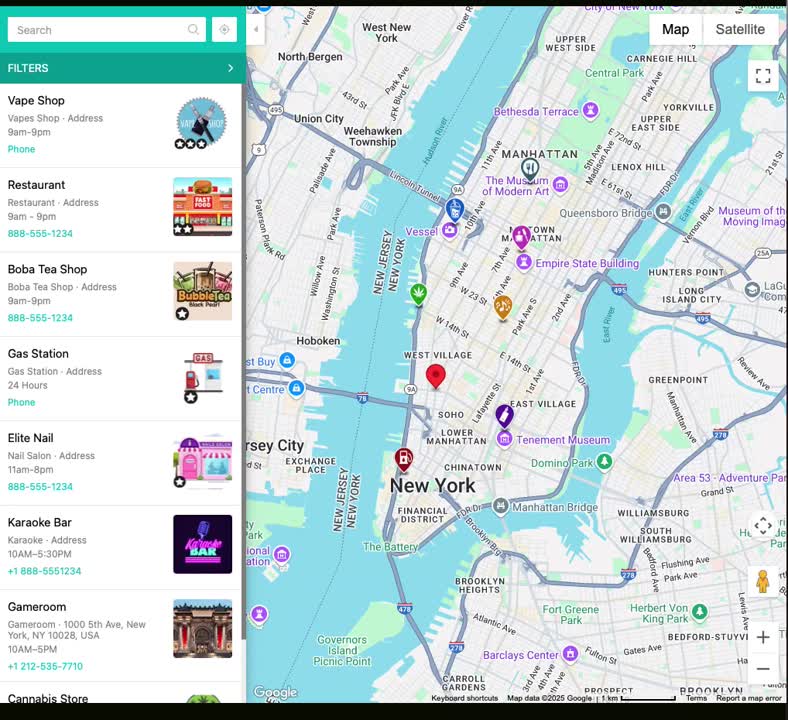
Task: Click the search magnifier icon
Action: click(193, 30)
